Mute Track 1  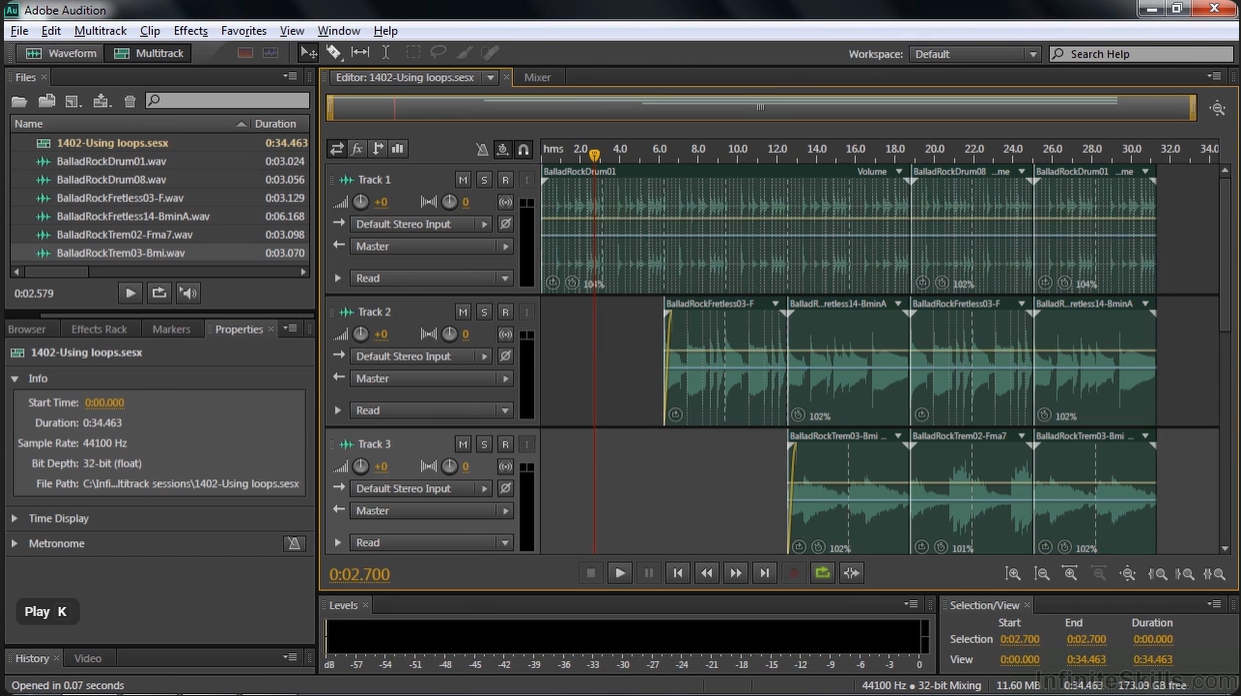point(462,180)
